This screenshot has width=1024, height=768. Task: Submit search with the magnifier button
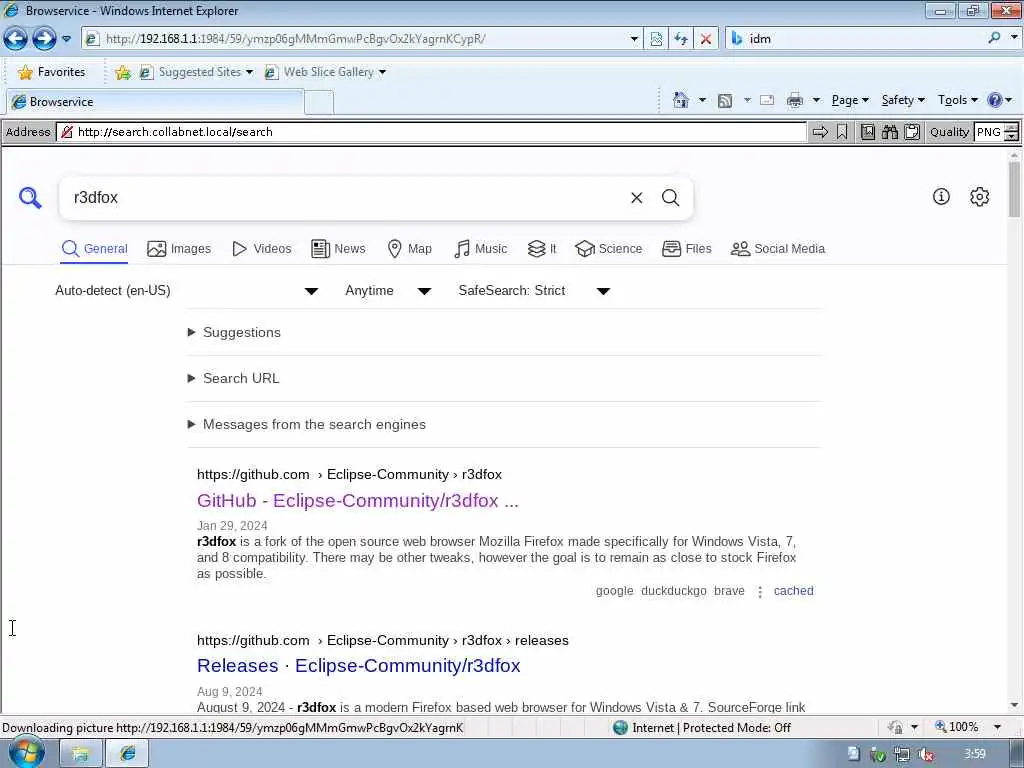click(x=671, y=197)
